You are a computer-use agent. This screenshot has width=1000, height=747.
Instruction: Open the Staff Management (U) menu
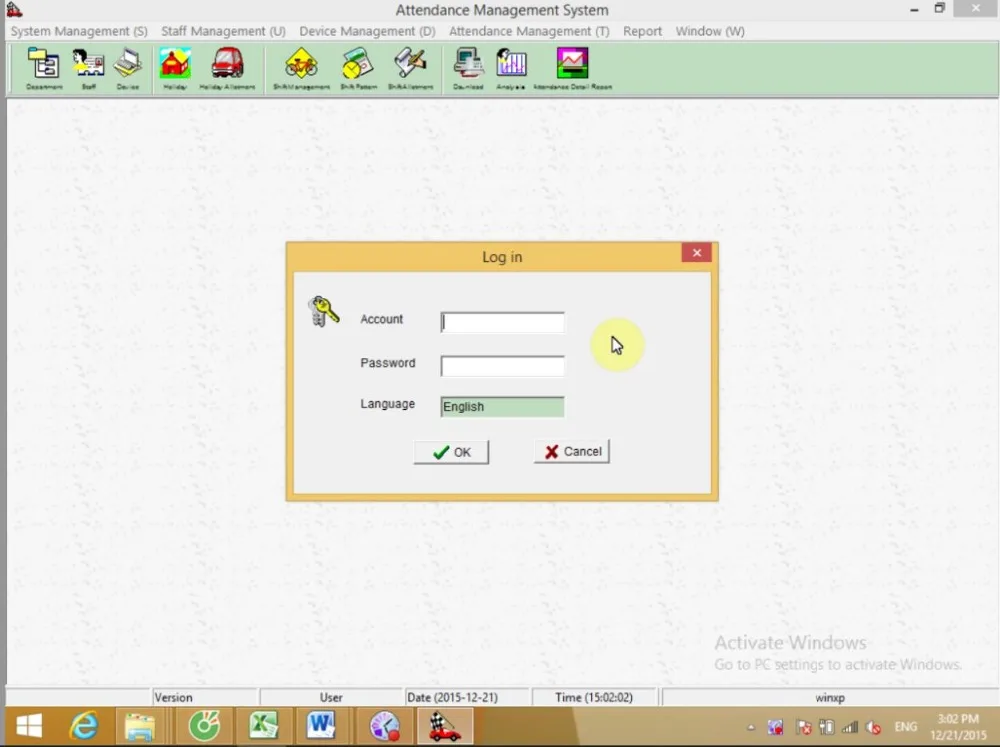(223, 31)
